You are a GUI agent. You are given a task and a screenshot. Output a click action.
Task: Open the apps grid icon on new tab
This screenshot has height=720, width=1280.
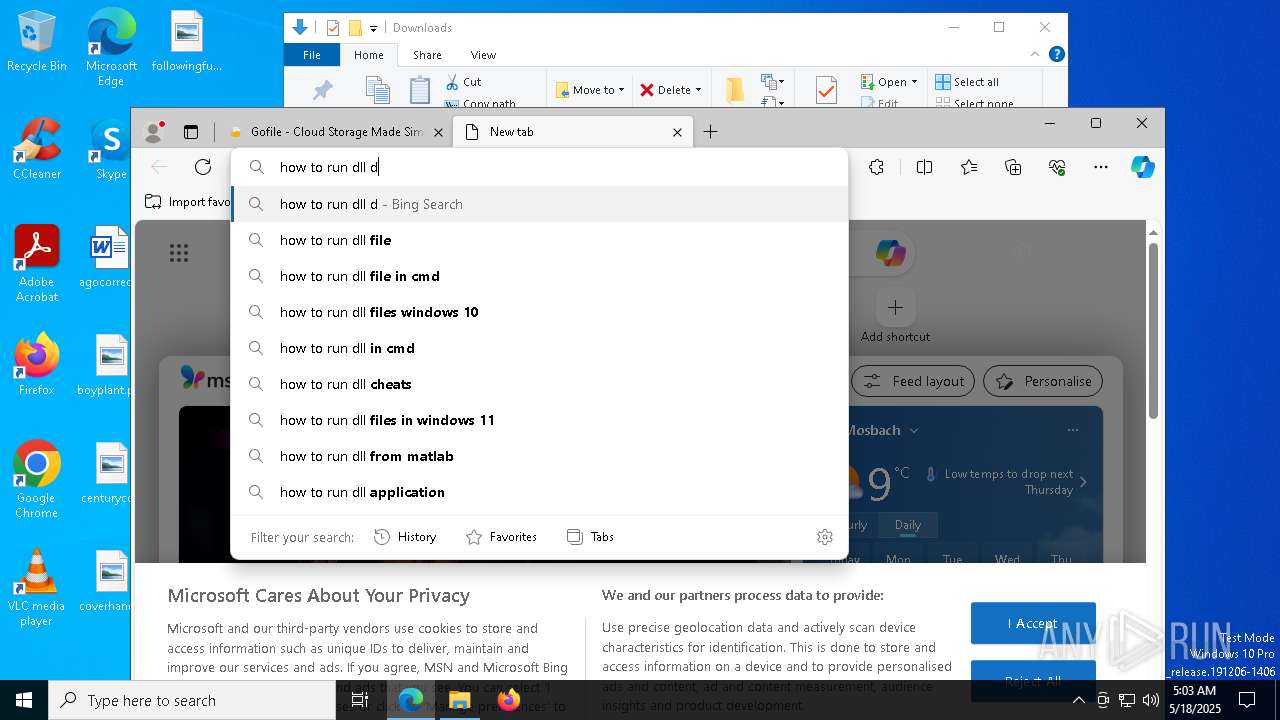tap(179, 253)
